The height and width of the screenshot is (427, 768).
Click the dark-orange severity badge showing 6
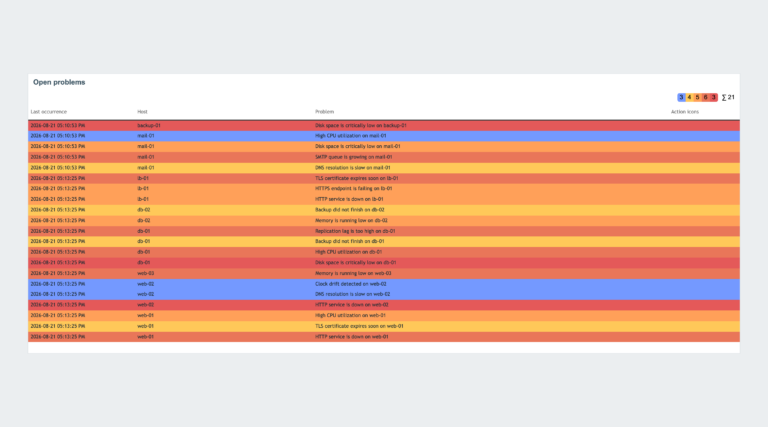pos(706,97)
